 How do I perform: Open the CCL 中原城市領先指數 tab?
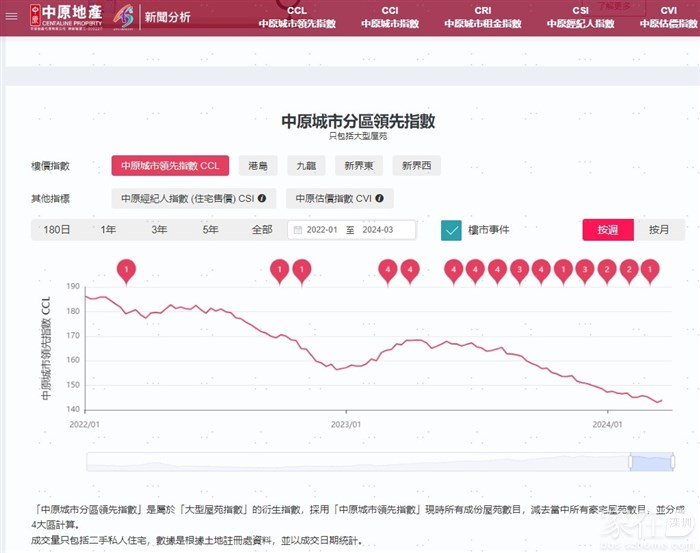tap(296, 17)
